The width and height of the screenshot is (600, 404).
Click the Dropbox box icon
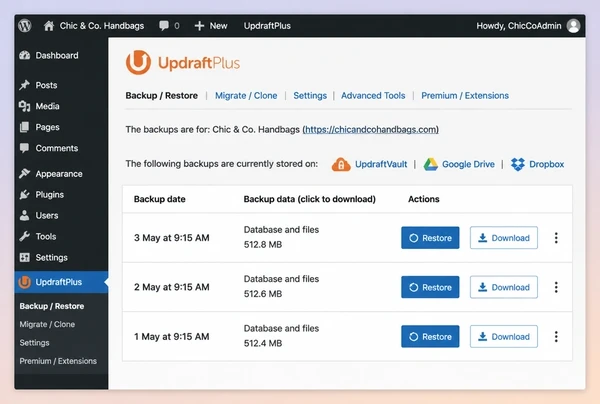[x=518, y=164]
